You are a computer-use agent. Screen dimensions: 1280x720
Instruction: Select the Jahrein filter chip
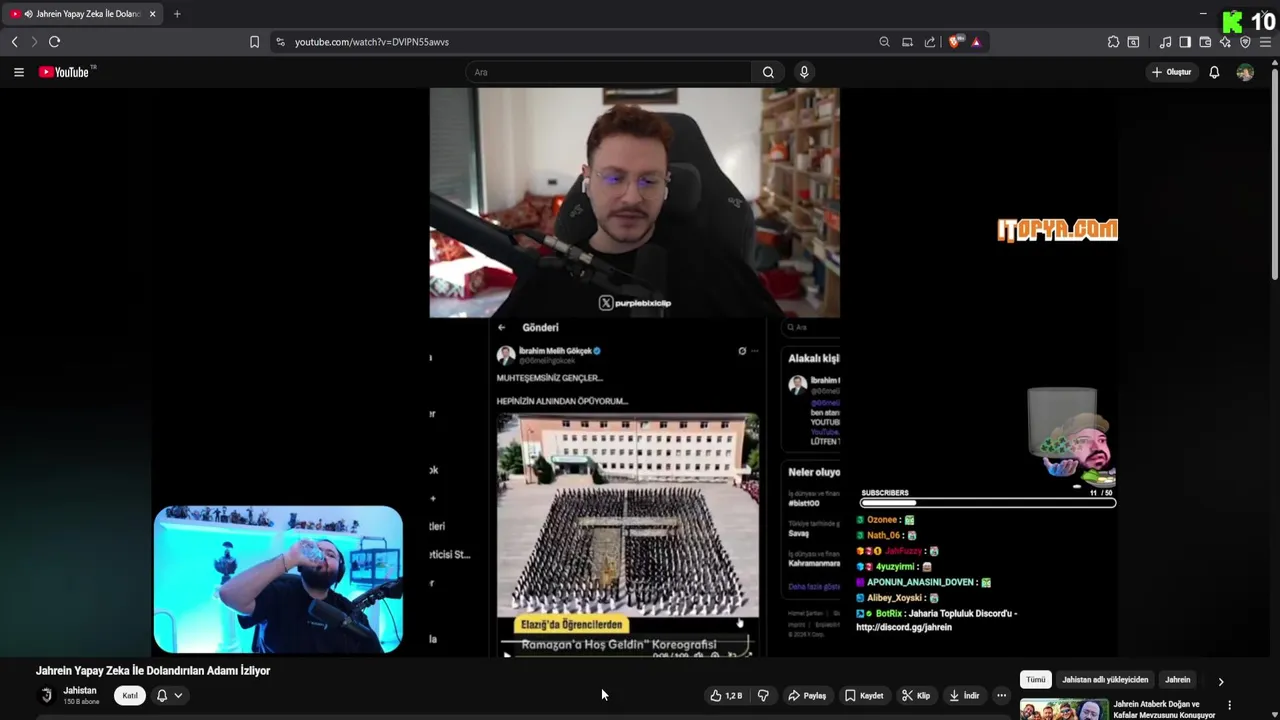[1177, 680]
